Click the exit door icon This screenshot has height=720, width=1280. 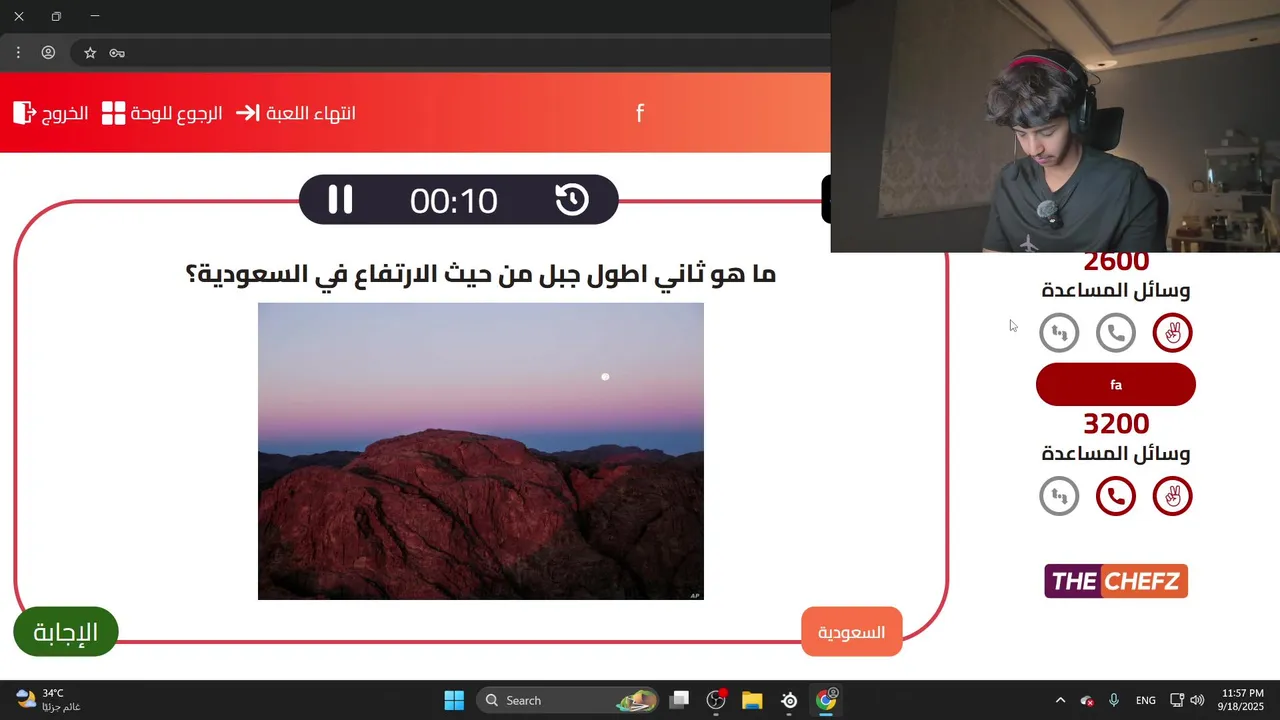pos(24,113)
